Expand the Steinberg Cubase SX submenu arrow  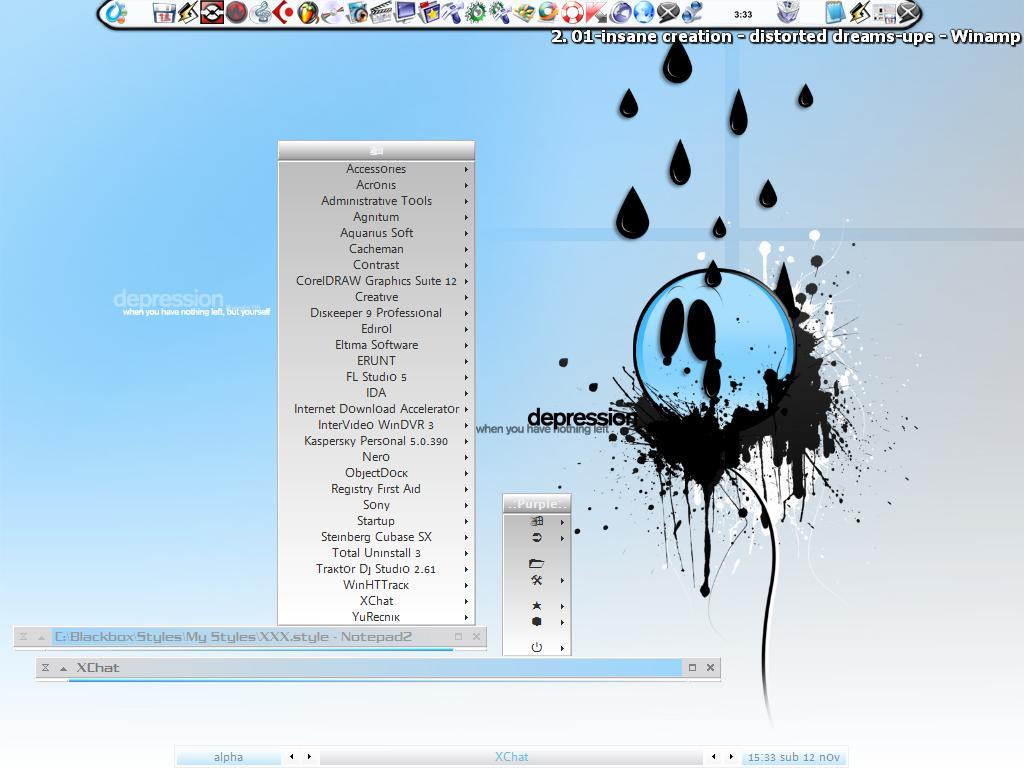coord(466,537)
